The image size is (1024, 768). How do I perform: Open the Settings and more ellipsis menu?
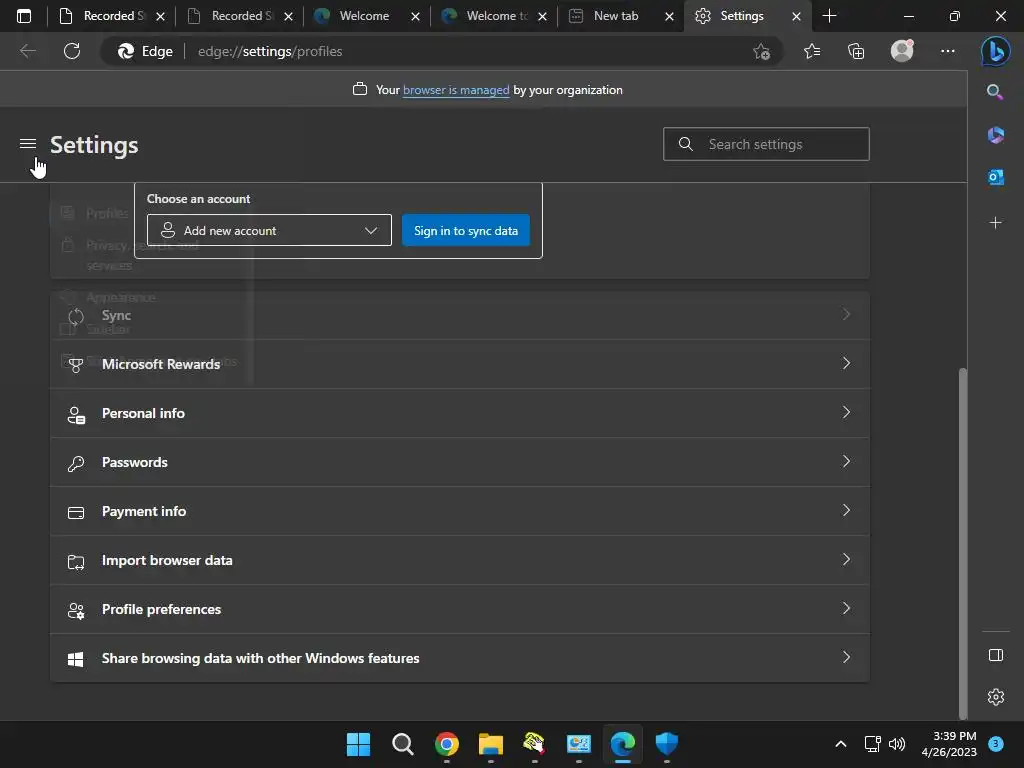[948, 51]
